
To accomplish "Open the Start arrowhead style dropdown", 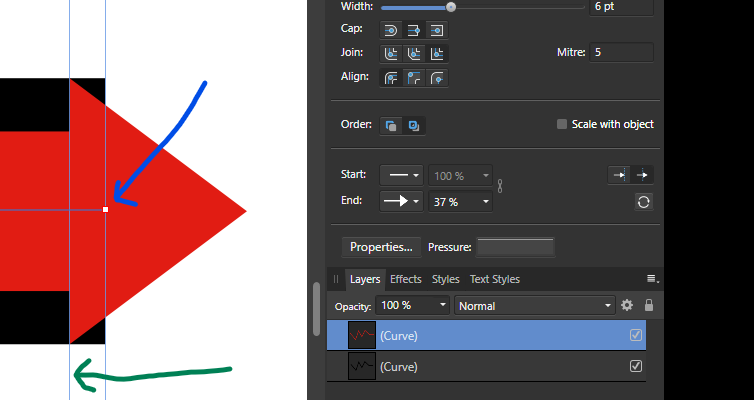I will (402, 175).
